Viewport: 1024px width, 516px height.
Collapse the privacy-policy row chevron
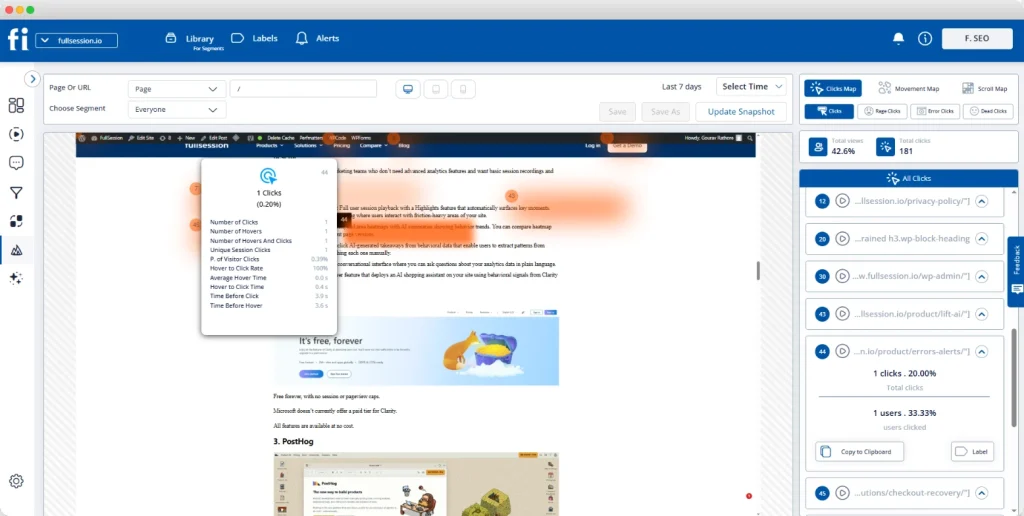pos(981,201)
